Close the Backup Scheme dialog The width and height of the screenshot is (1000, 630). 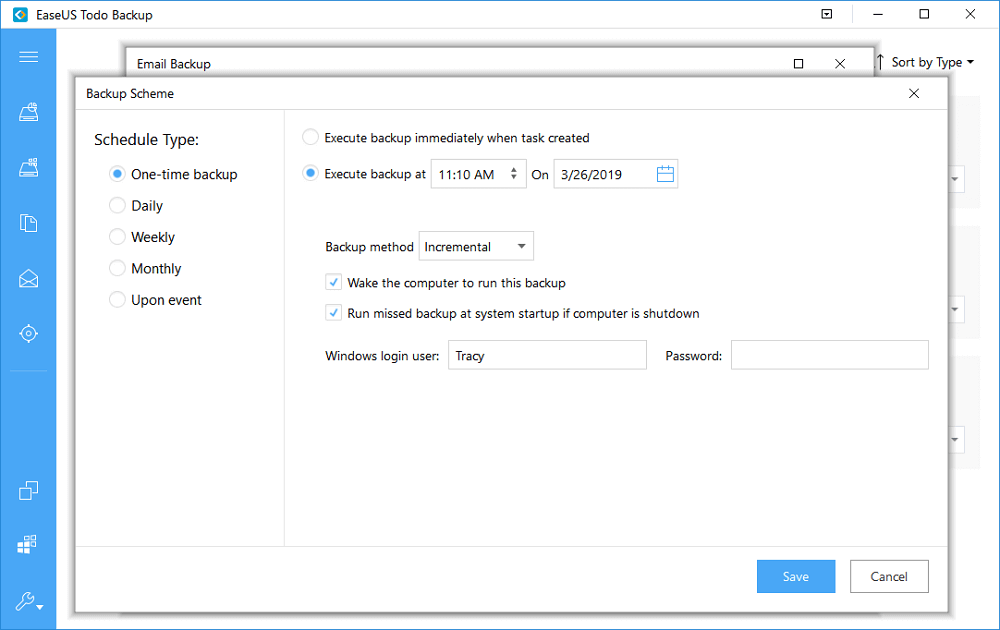click(914, 94)
